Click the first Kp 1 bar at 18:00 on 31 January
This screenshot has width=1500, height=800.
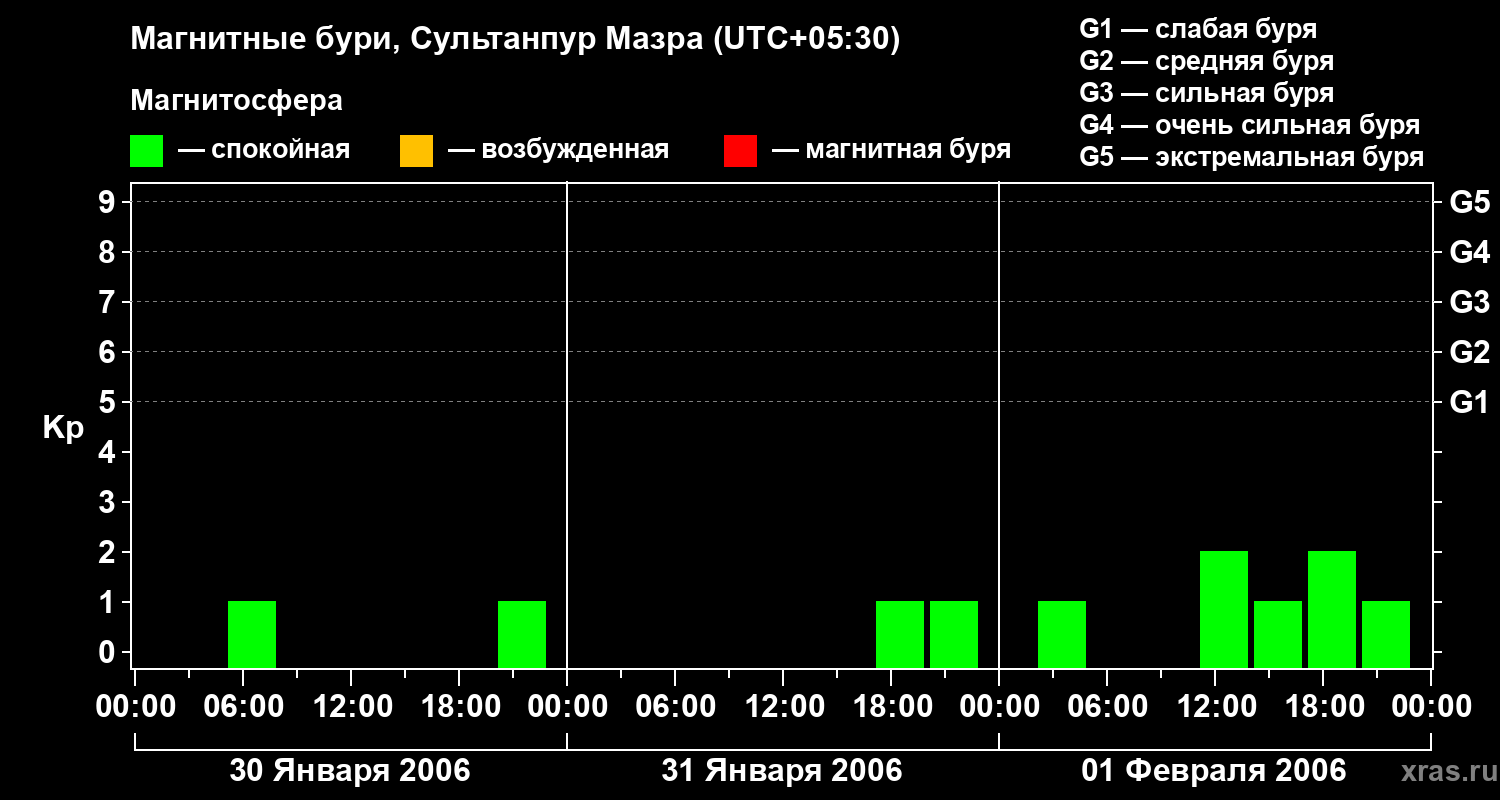click(900, 634)
